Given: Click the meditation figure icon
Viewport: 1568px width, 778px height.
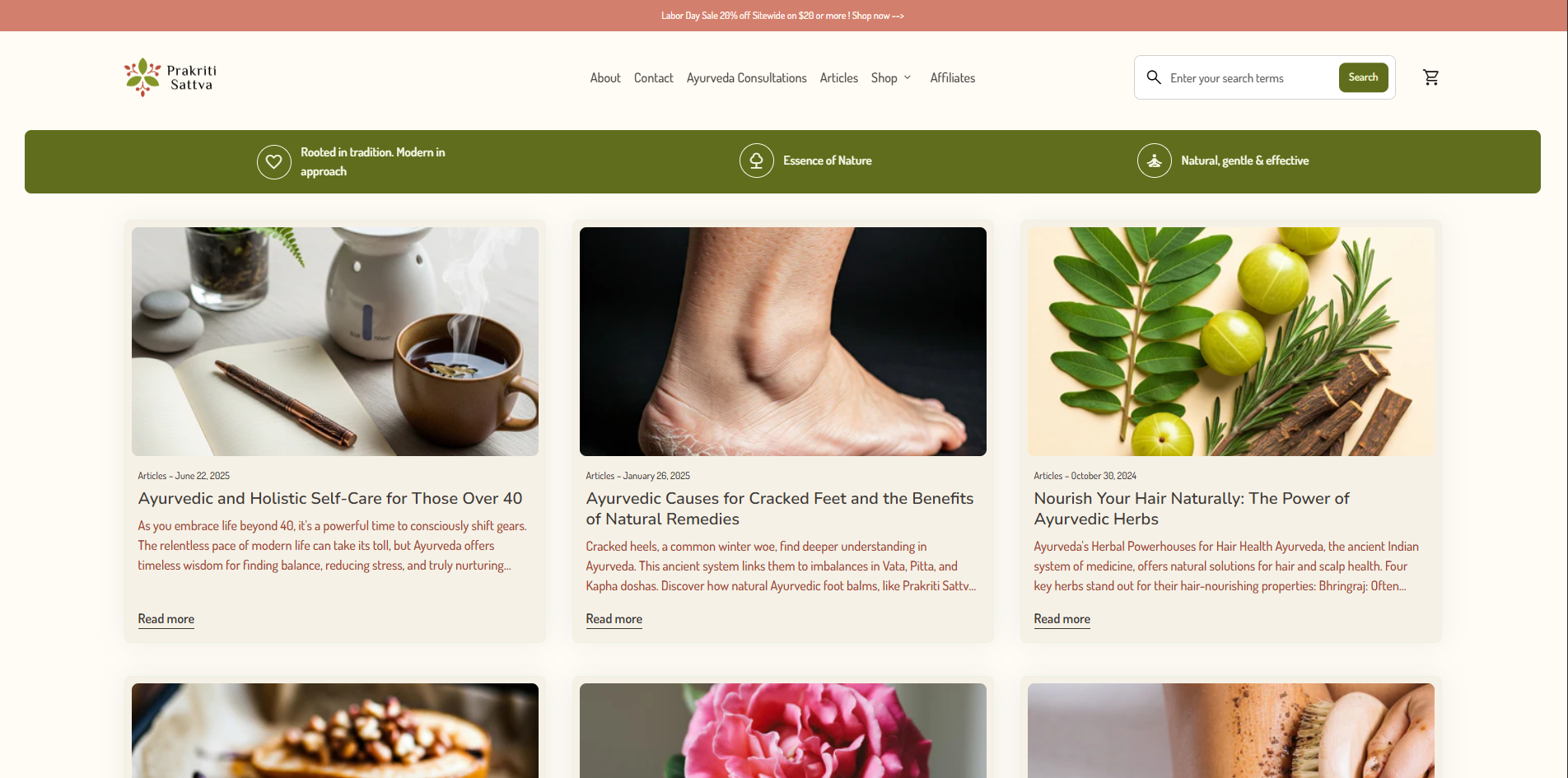Looking at the screenshot, I should (x=1154, y=161).
